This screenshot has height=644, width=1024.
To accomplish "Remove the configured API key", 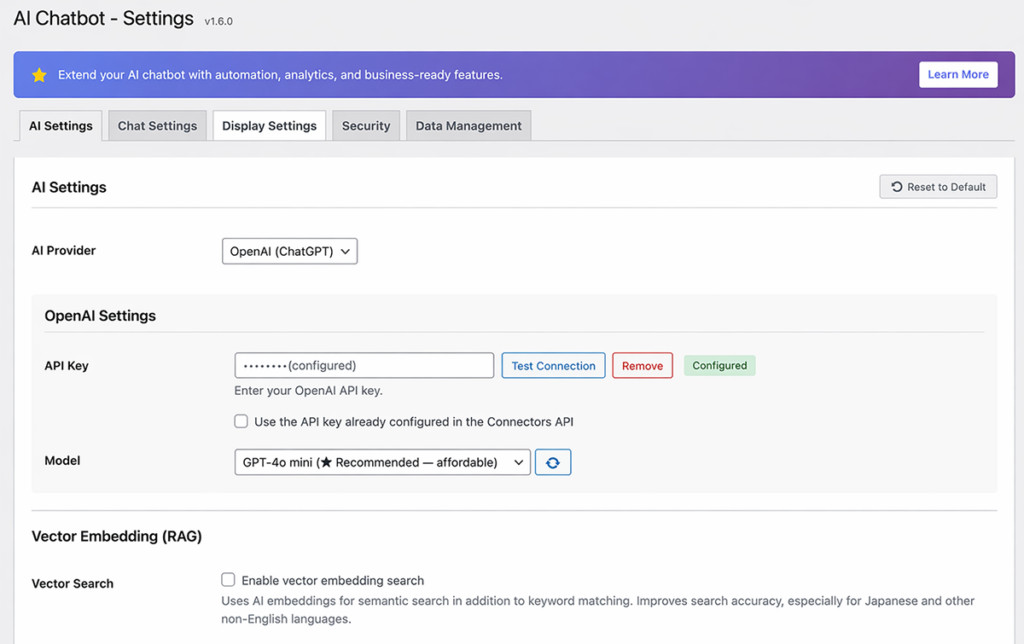I will [x=642, y=365].
